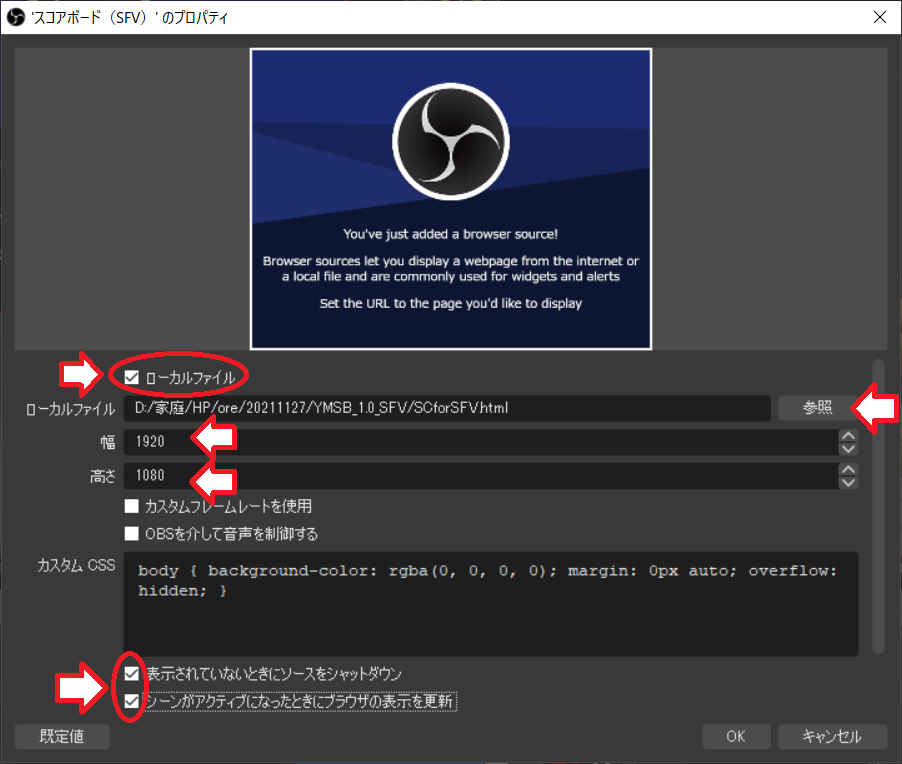
Task: Toggle シーンがアクティブになったときにブラウザの表示を更新 checkbox
Action: point(132,701)
